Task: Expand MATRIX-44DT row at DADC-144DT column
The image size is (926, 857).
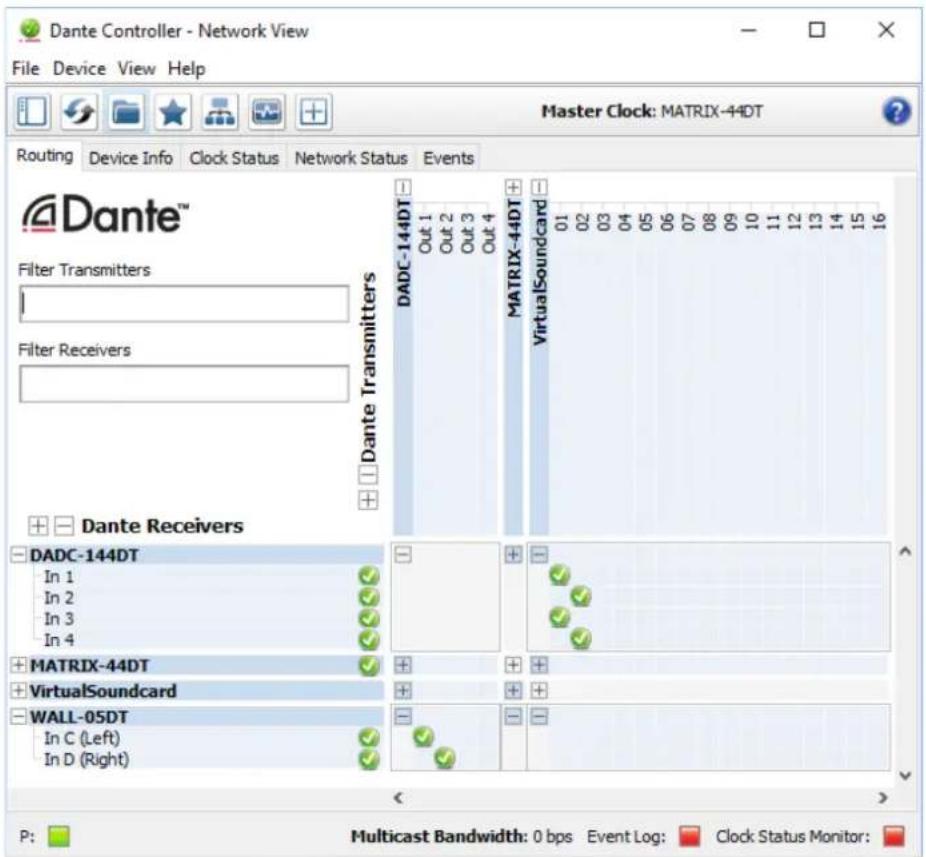Action: [x=403, y=665]
